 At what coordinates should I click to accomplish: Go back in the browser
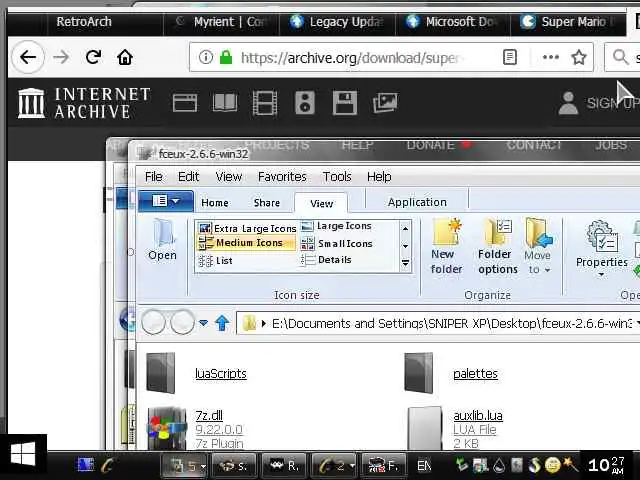pyautogui.click(x=28, y=57)
